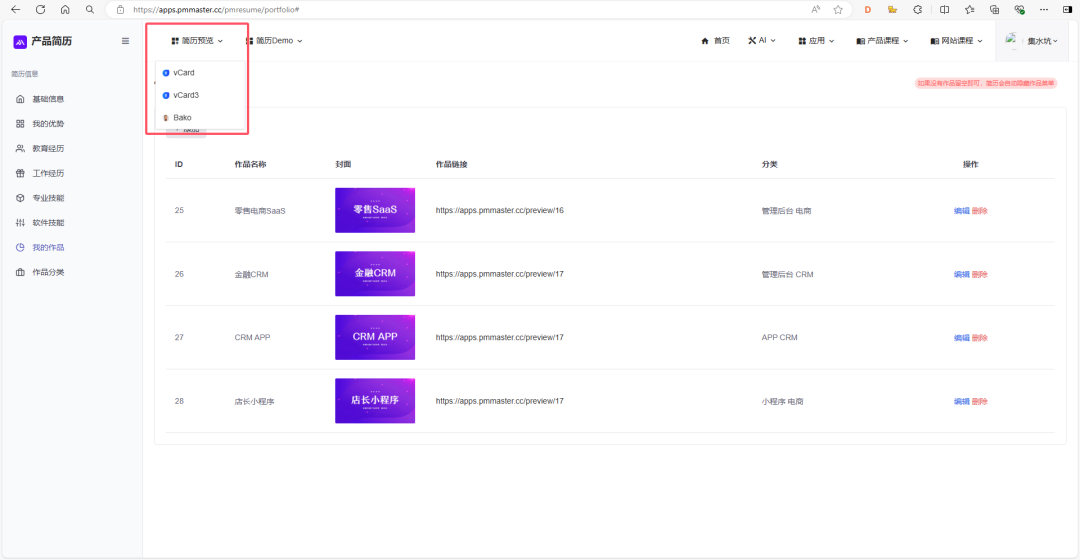Expand the 应用 dropdown menu

pos(816,41)
